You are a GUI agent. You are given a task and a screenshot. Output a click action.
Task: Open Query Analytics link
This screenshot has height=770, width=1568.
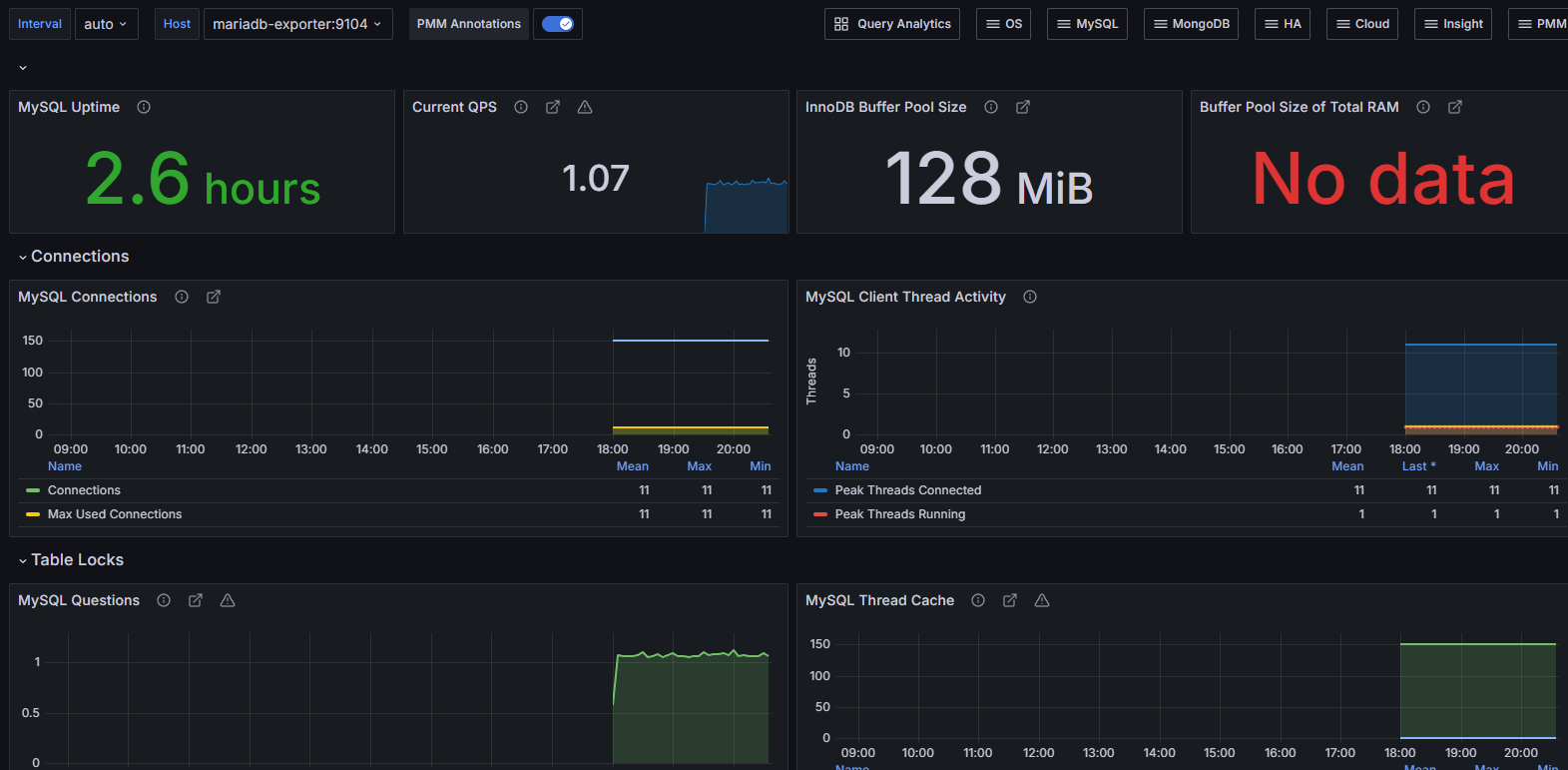point(892,24)
